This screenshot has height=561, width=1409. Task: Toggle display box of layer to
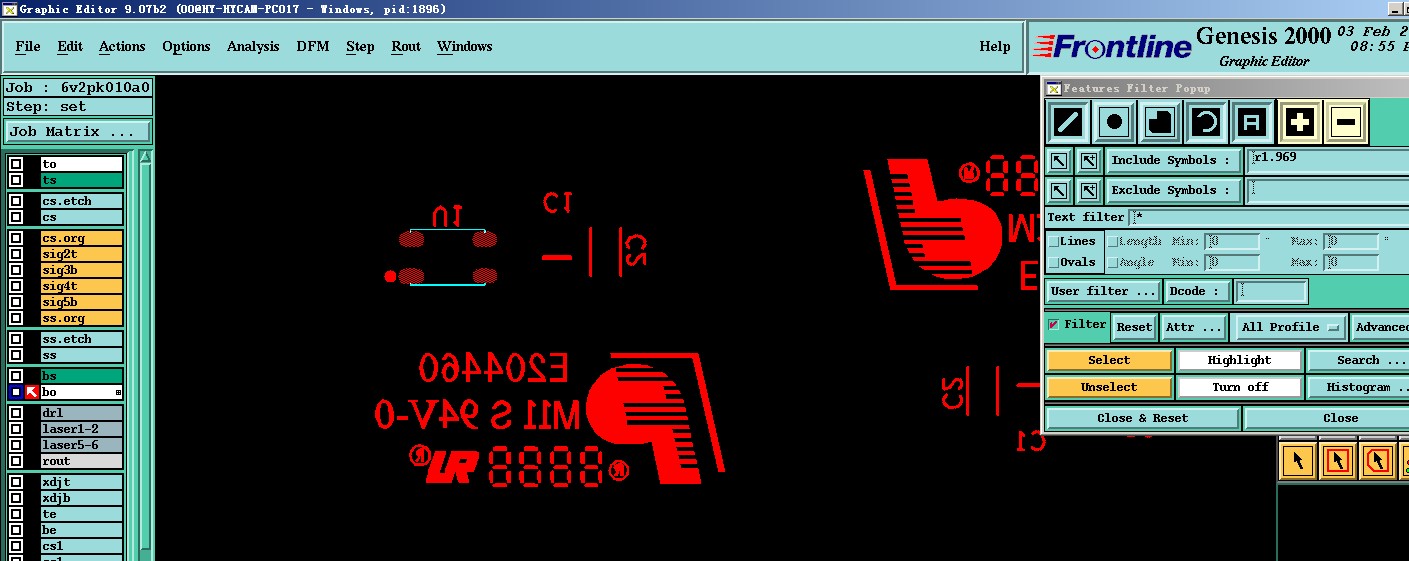[x=16, y=164]
